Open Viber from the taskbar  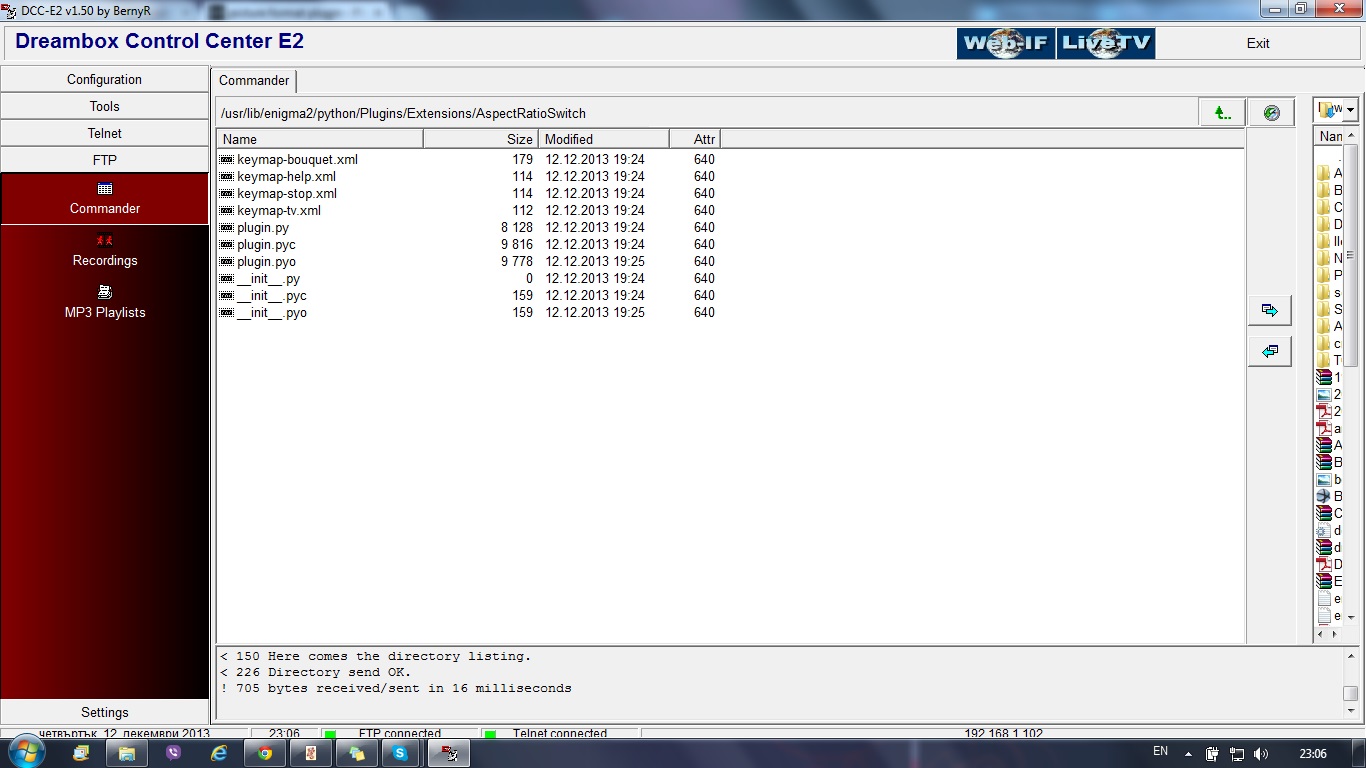pyautogui.click(x=173, y=753)
